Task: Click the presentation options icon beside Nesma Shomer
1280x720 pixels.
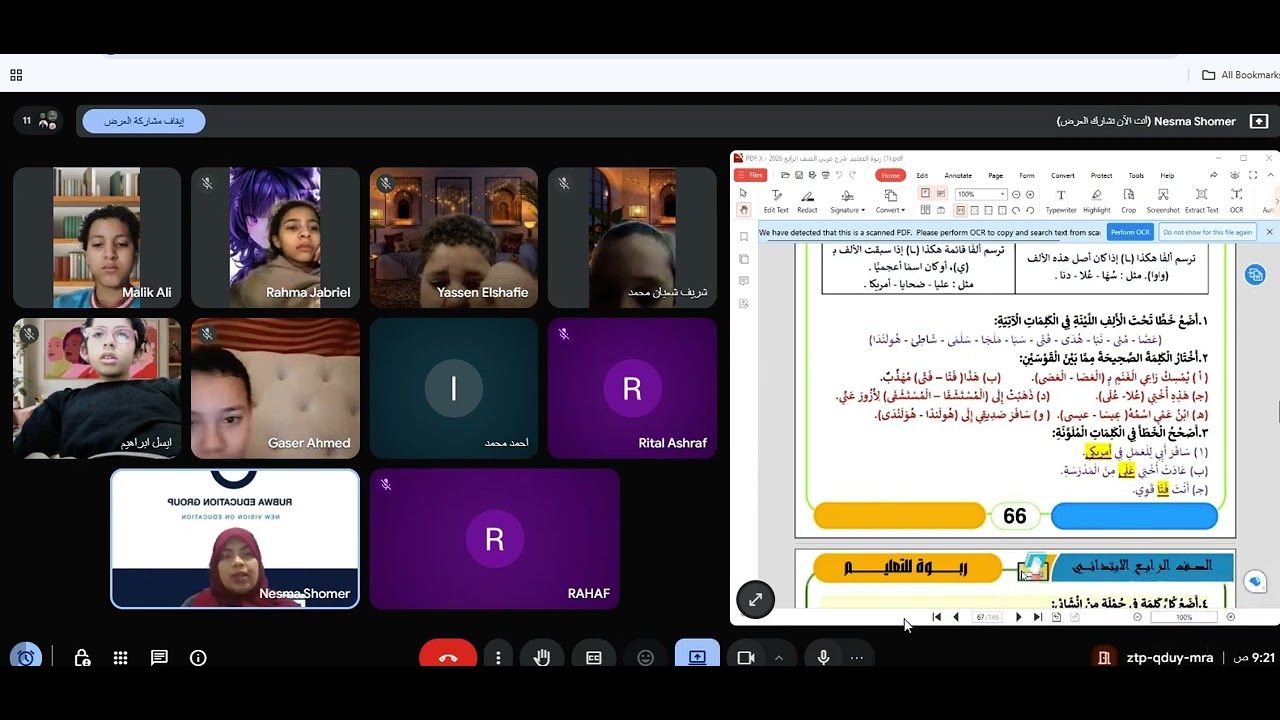Action: (x=1259, y=121)
